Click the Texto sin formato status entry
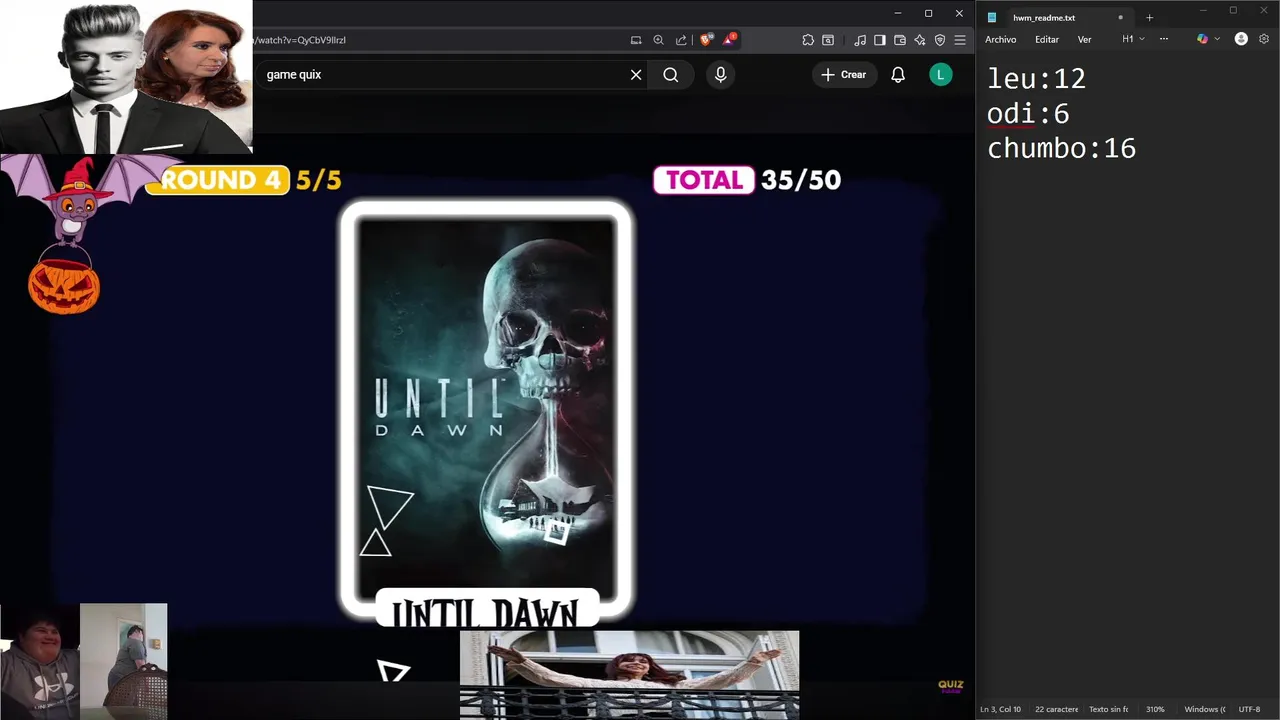 pos(1108,709)
